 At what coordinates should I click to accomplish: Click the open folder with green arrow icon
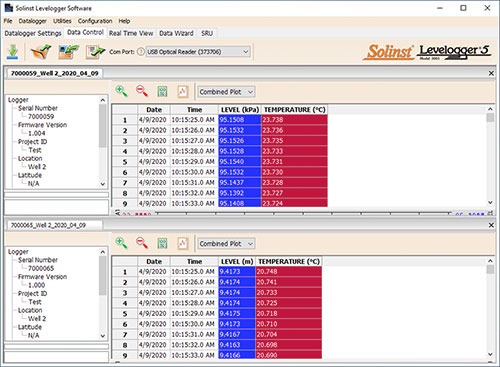[41, 52]
